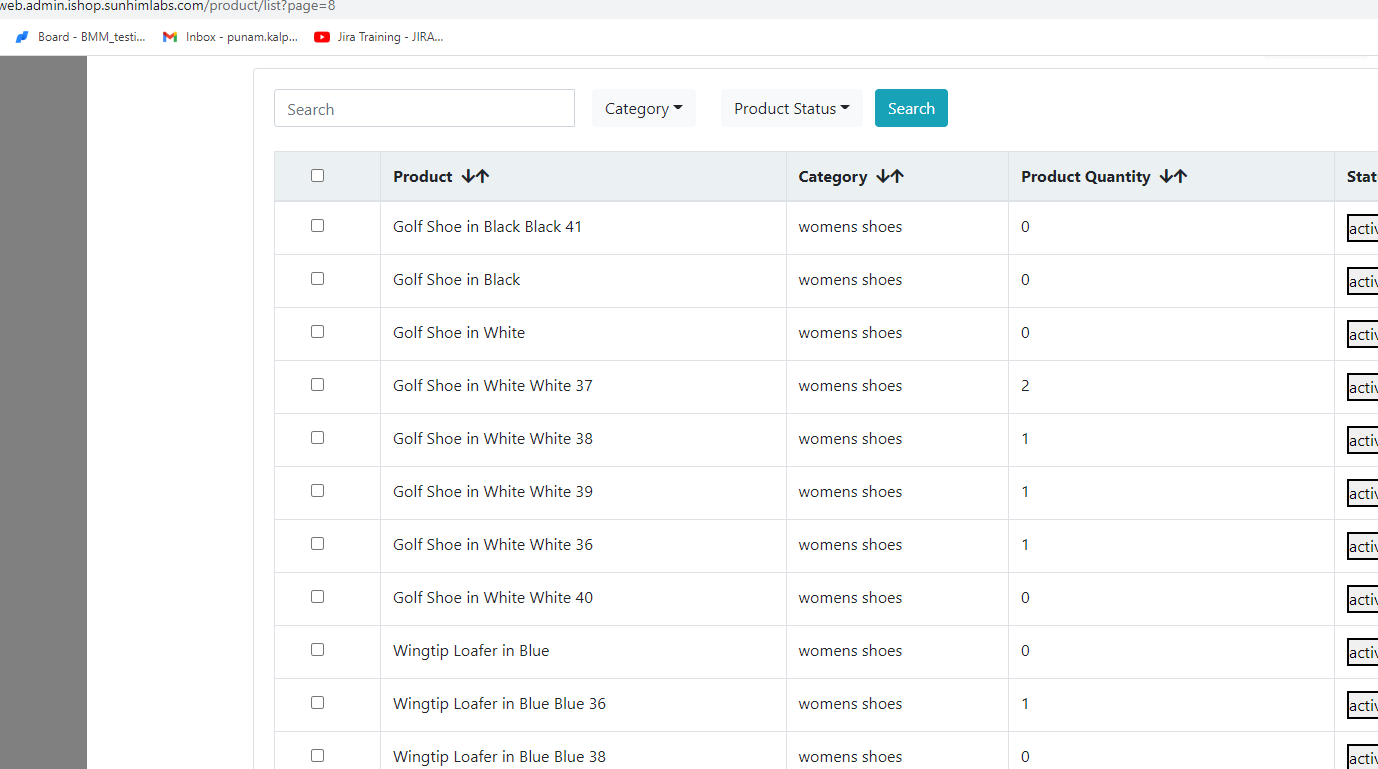The height and width of the screenshot is (769, 1378).
Task: Click quantity "1" for Golf Shoe in White White 38
Action: [x=1025, y=439]
